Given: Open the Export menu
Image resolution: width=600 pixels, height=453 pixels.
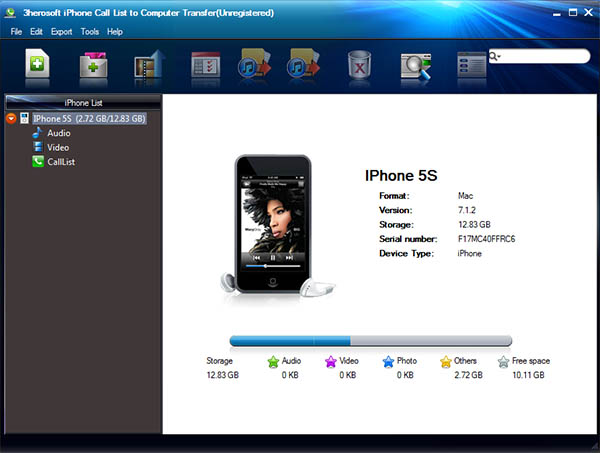Looking at the screenshot, I should [62, 32].
